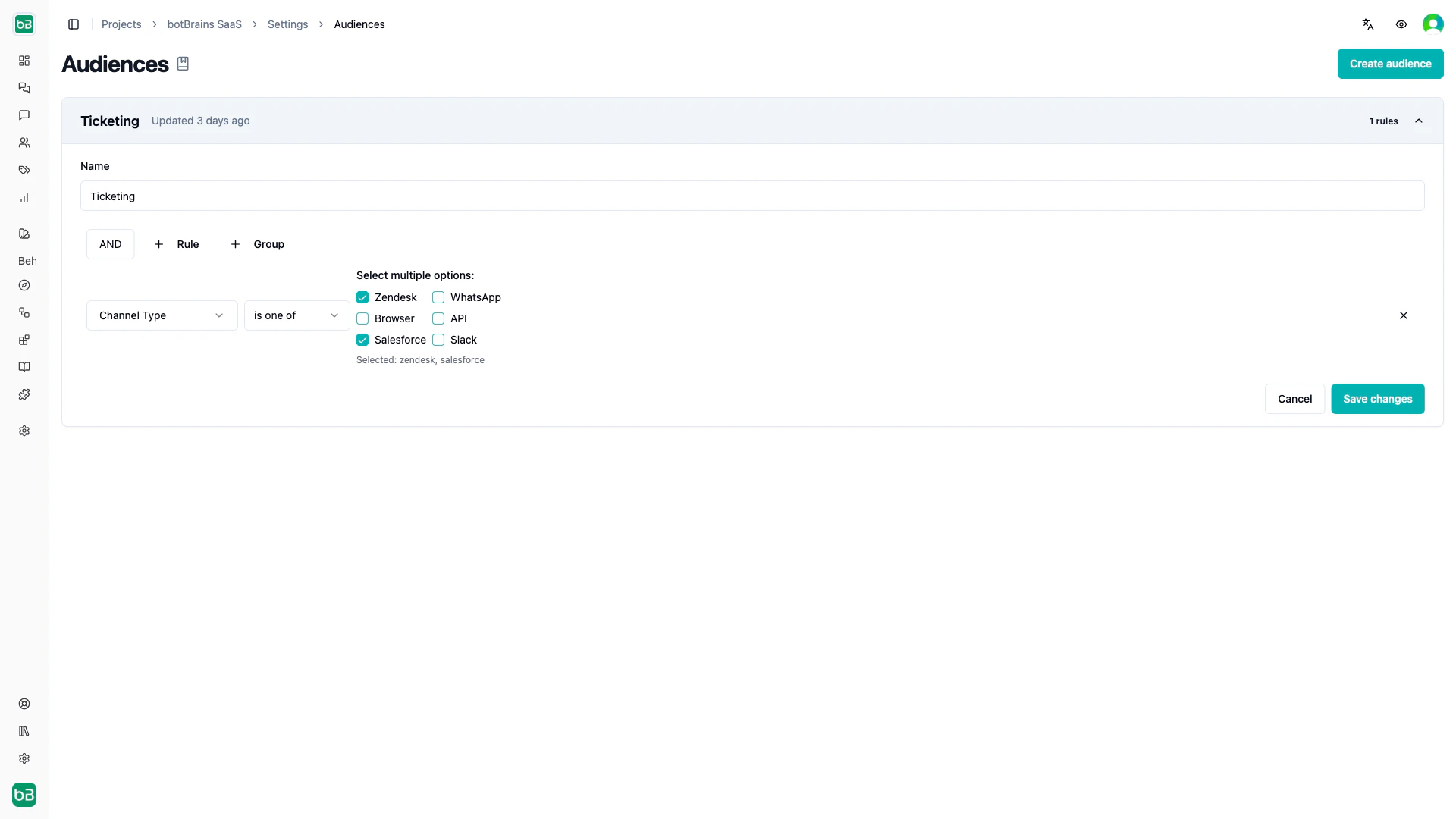
Task: Open the knowledge base book icon
Action: pos(24,367)
